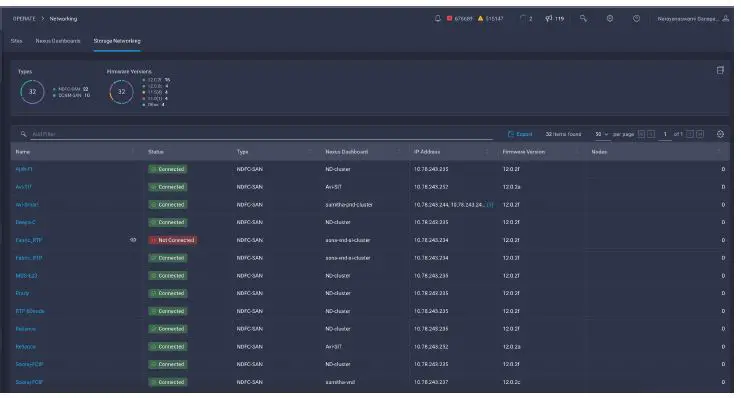Open the user name menu in header
The width and height of the screenshot is (741, 398).
tap(688, 19)
